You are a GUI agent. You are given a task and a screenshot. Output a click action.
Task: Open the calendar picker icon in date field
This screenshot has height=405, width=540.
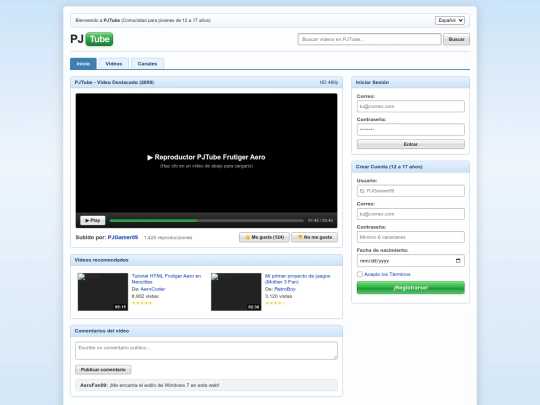click(458, 261)
